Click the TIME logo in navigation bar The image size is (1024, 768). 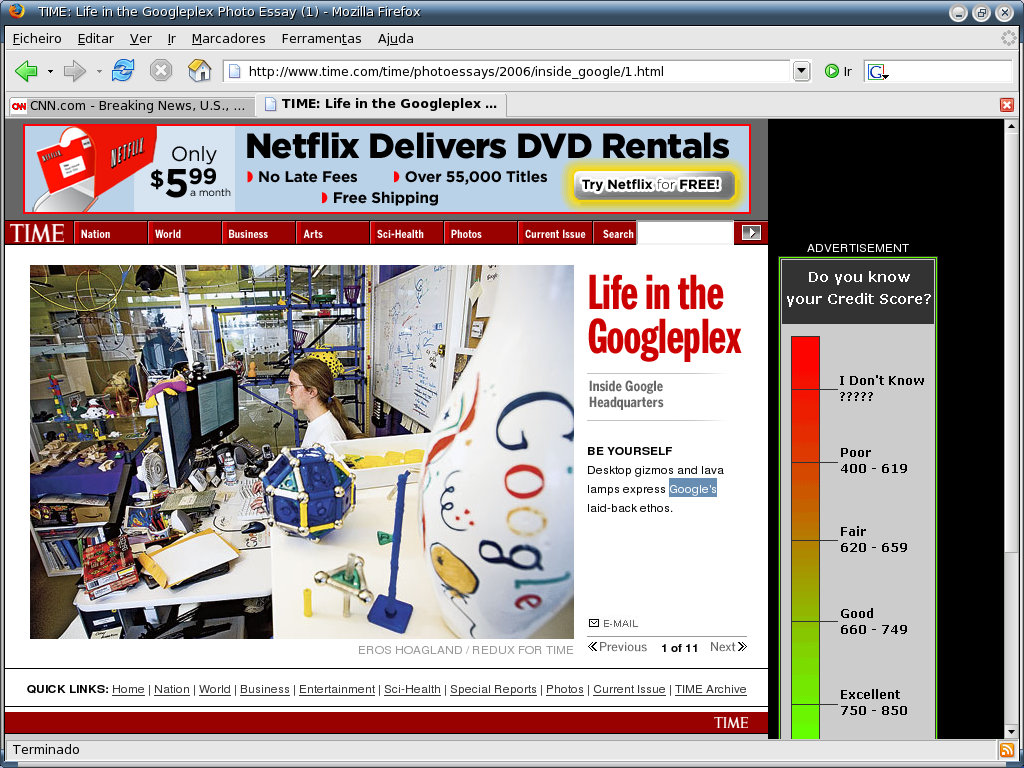tap(37, 233)
